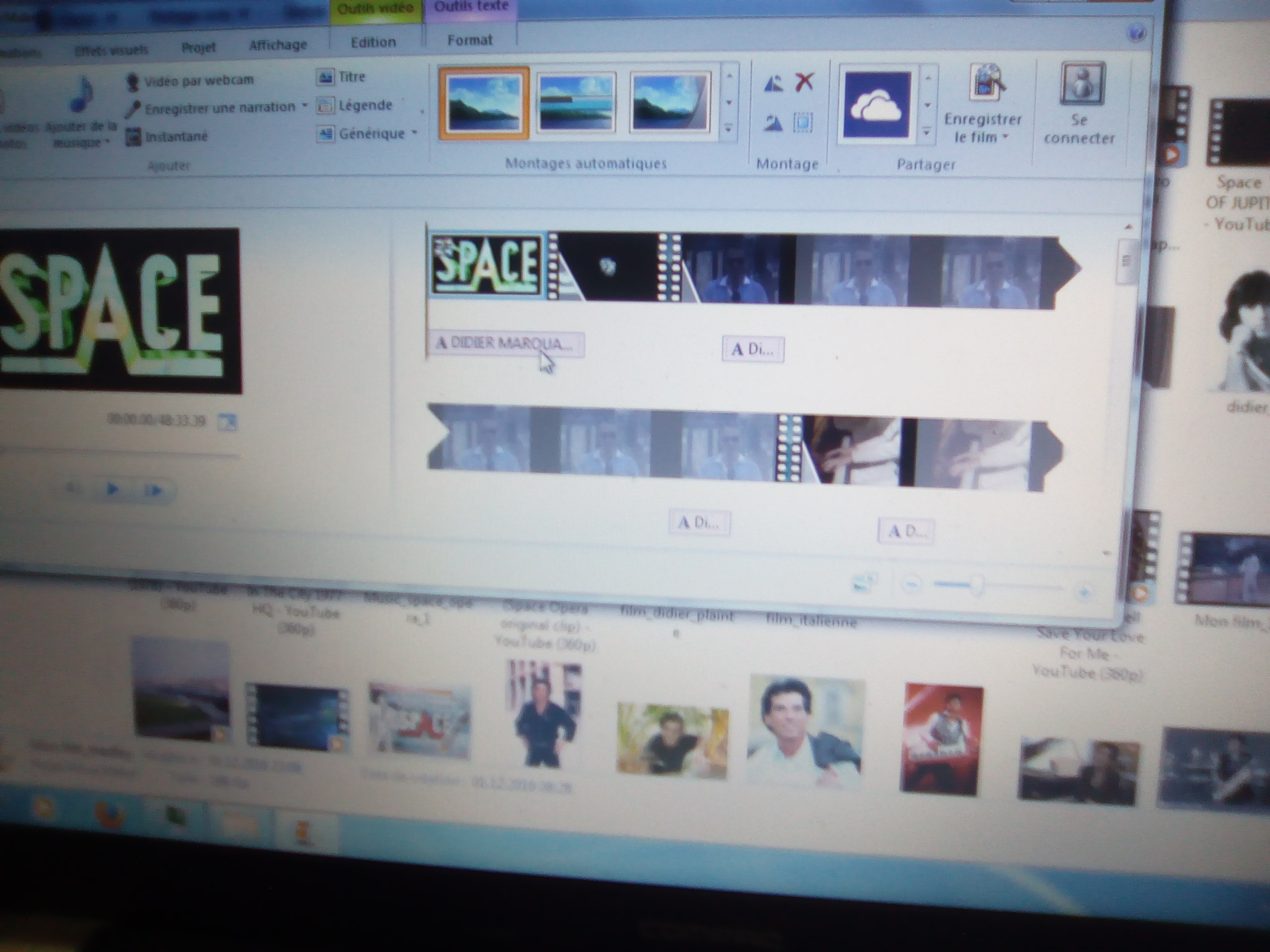The image size is (1270, 952).
Task: Click the Se connecter user icon
Action: coord(1081,84)
